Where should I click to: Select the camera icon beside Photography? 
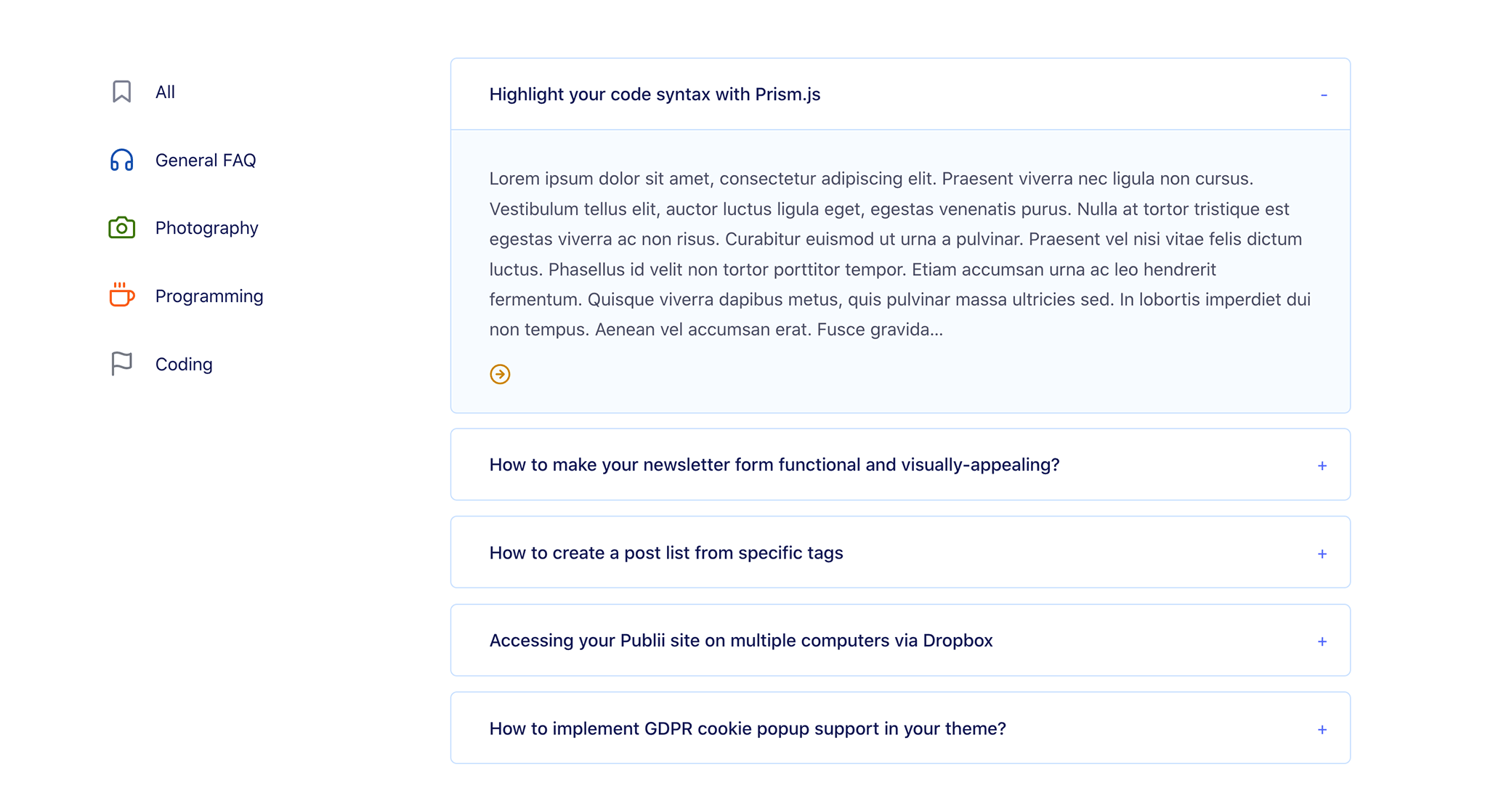click(121, 227)
